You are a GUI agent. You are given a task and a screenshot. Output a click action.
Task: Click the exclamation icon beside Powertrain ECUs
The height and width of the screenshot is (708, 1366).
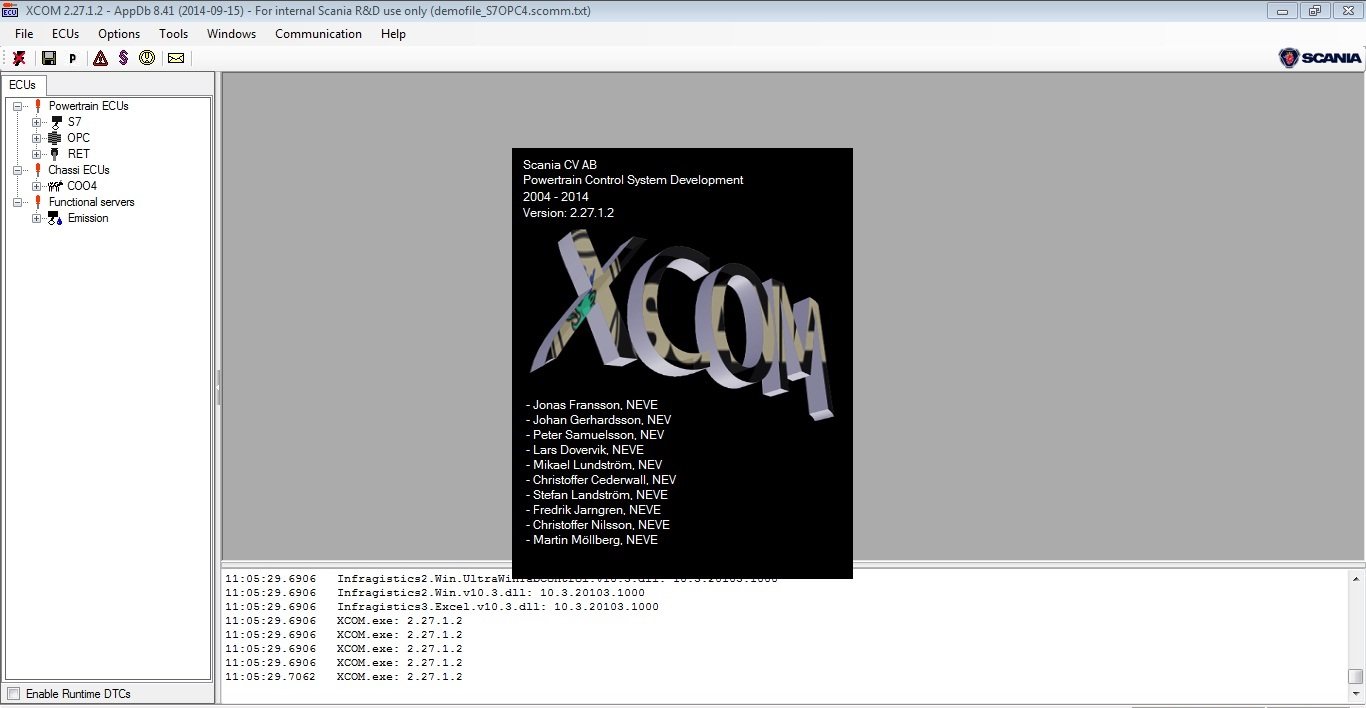(x=37, y=106)
